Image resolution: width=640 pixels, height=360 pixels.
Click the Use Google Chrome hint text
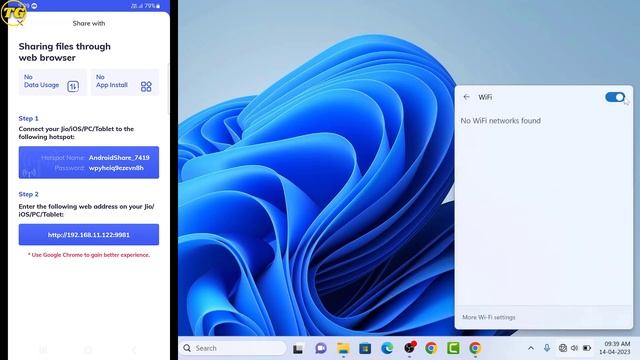pos(89,255)
